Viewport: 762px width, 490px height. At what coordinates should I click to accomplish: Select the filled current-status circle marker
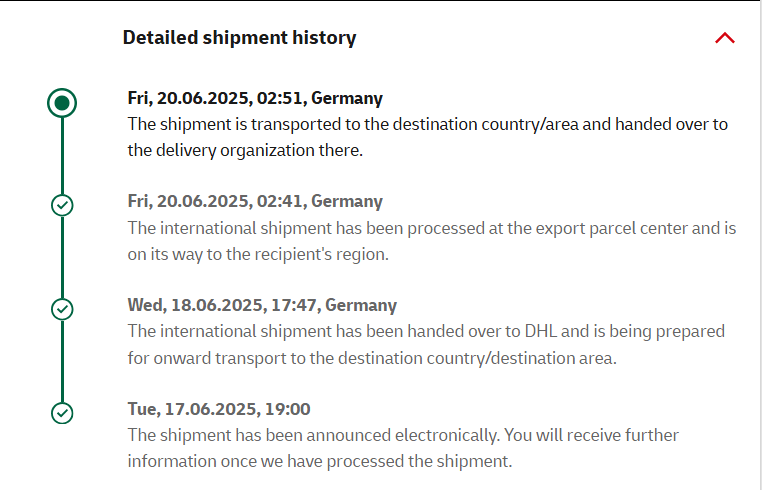pos(62,103)
